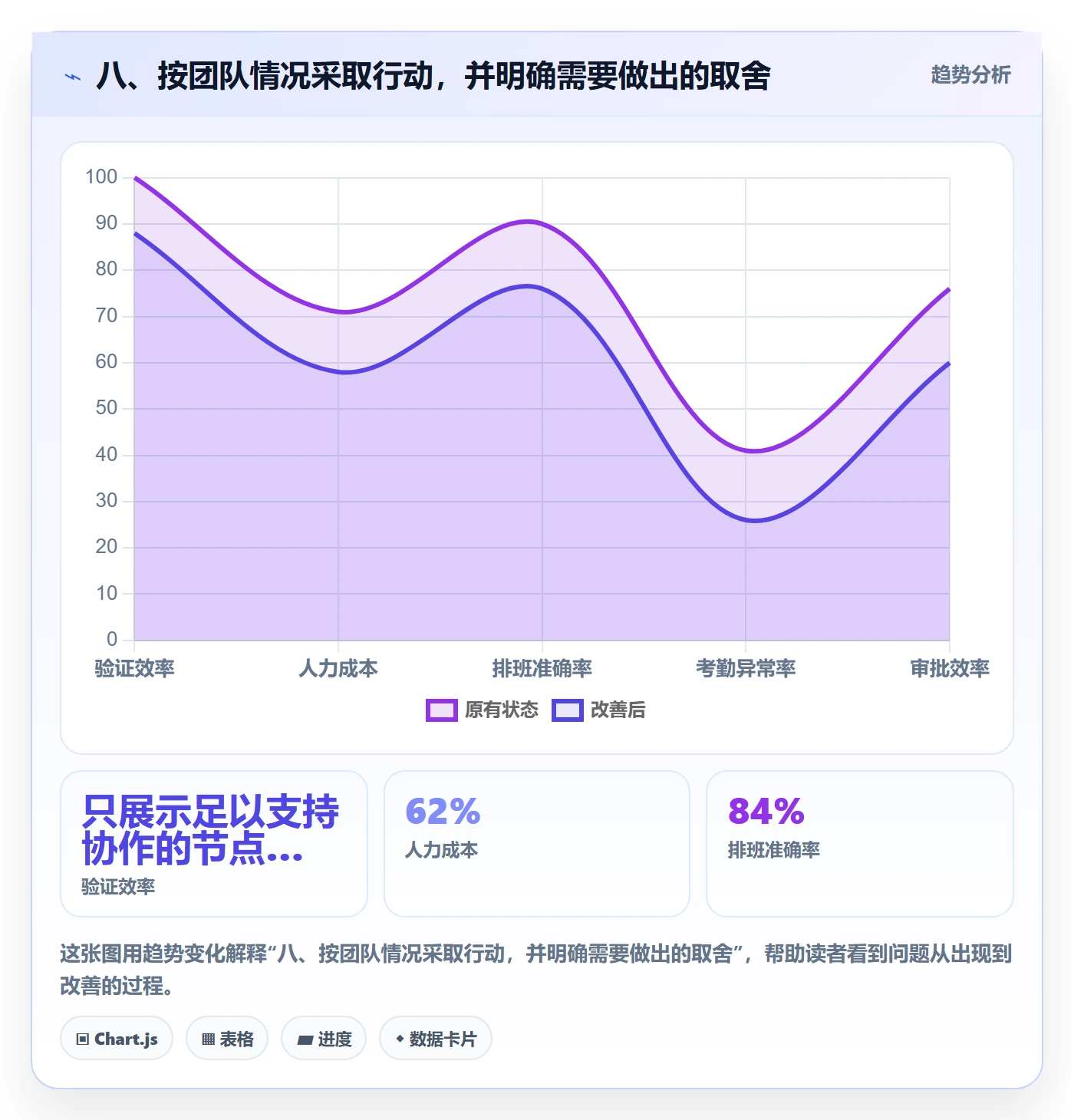
Task: Click the 考勤异常率 x-axis label
Action: coord(746,669)
